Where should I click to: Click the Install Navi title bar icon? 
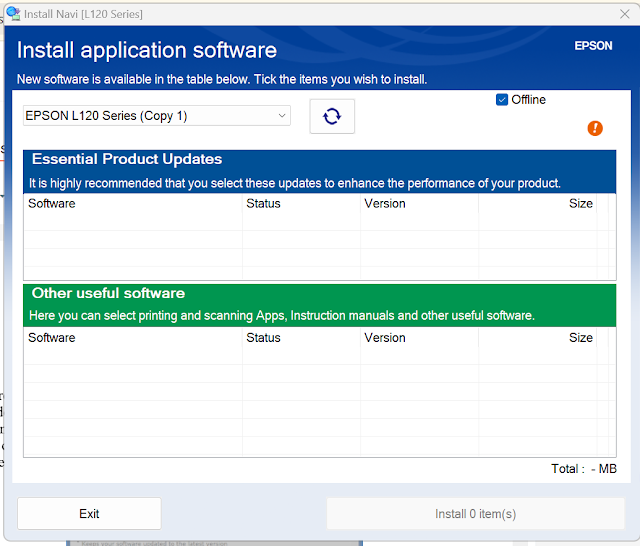pos(13,13)
